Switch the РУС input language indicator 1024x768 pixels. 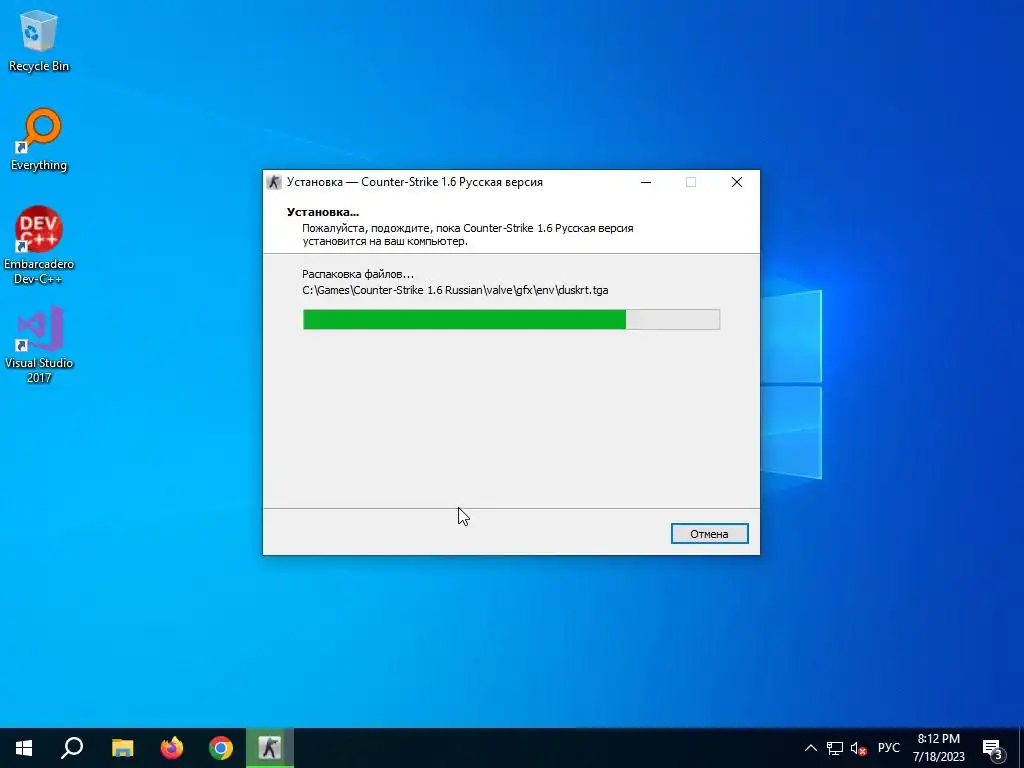[x=888, y=748]
